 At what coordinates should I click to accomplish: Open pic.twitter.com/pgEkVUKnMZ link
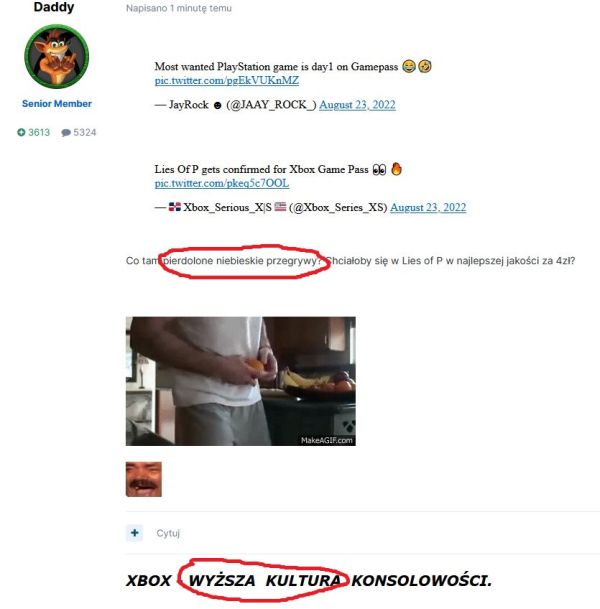coord(227,80)
